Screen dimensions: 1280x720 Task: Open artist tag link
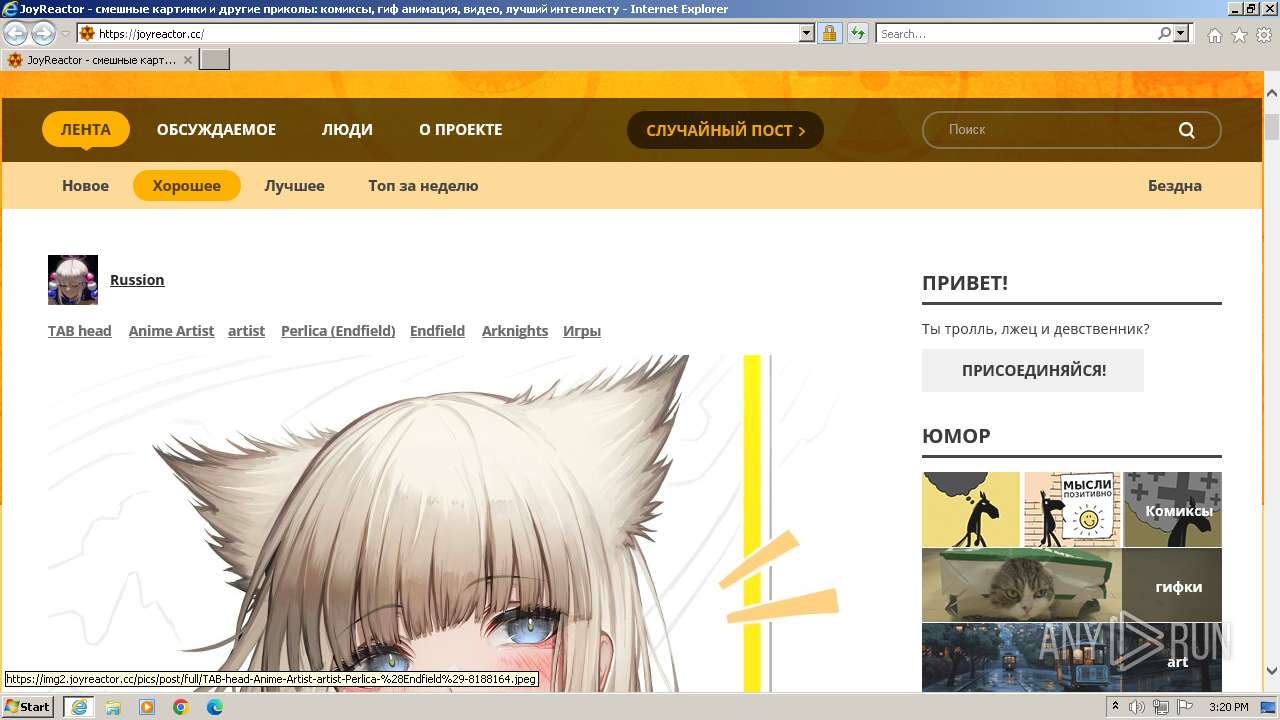[246, 331]
